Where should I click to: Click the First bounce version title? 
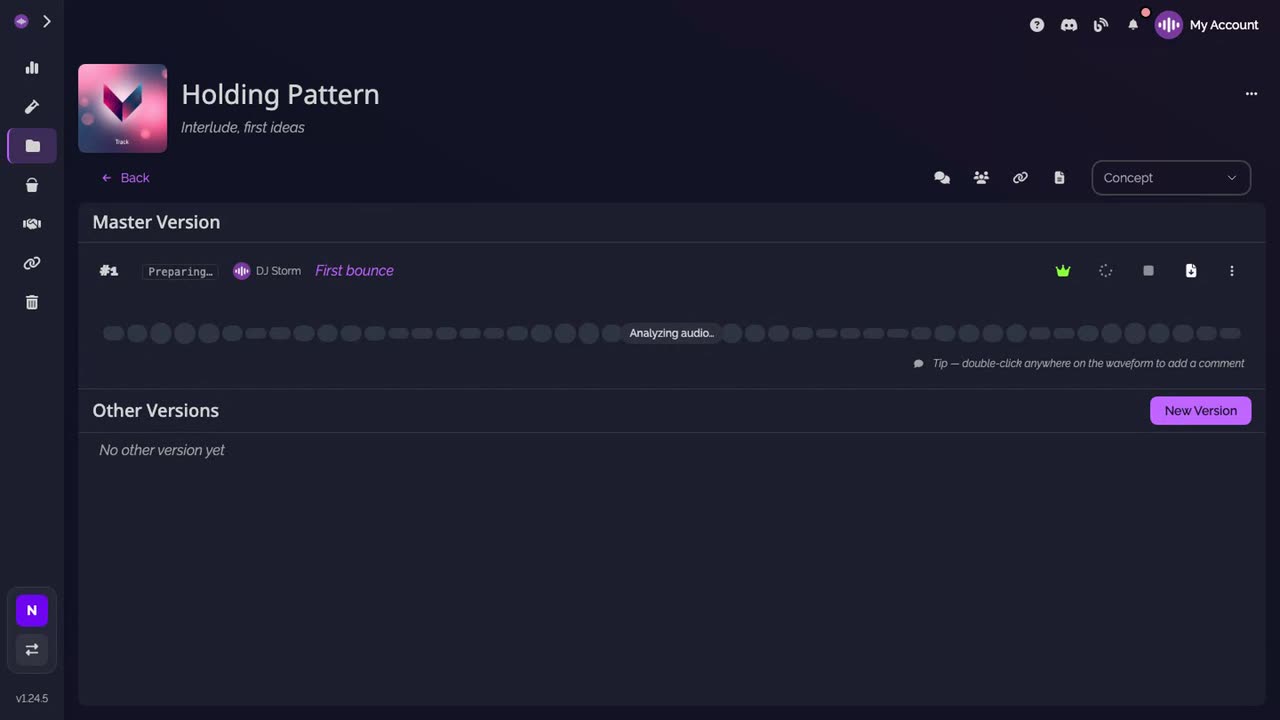pyautogui.click(x=354, y=271)
